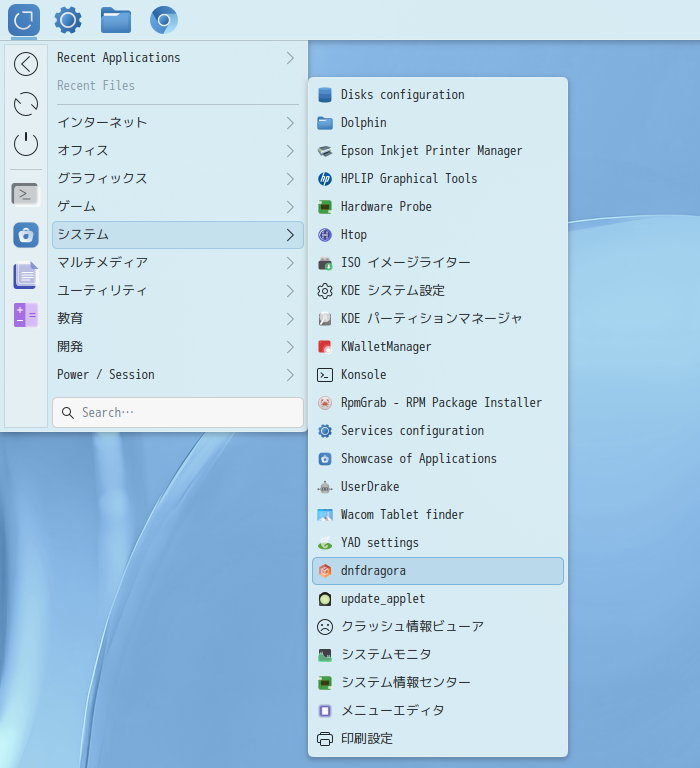
Task: Click the RpmGrab crab icon
Action: [x=325, y=403]
